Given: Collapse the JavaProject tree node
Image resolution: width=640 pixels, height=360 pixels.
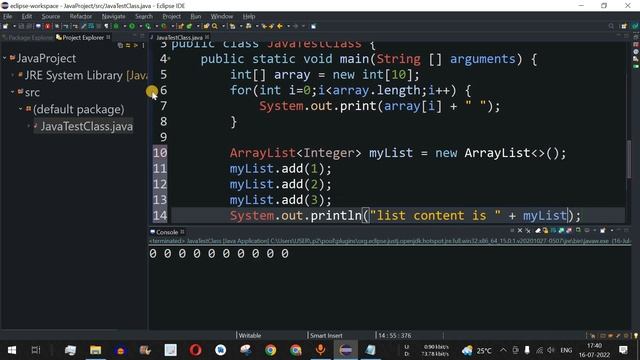Looking at the screenshot, I should coord(5,58).
